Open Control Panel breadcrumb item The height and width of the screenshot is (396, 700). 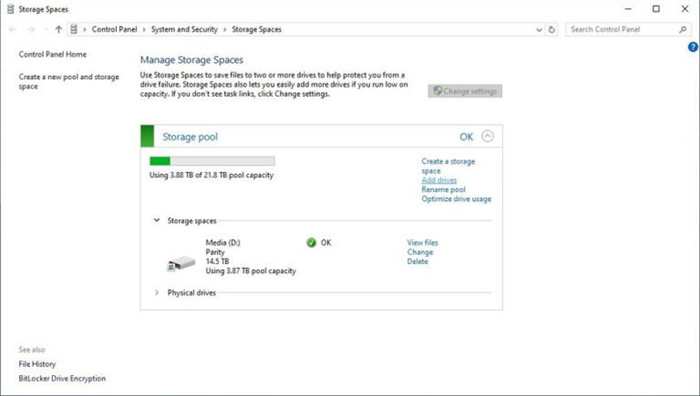(114, 29)
